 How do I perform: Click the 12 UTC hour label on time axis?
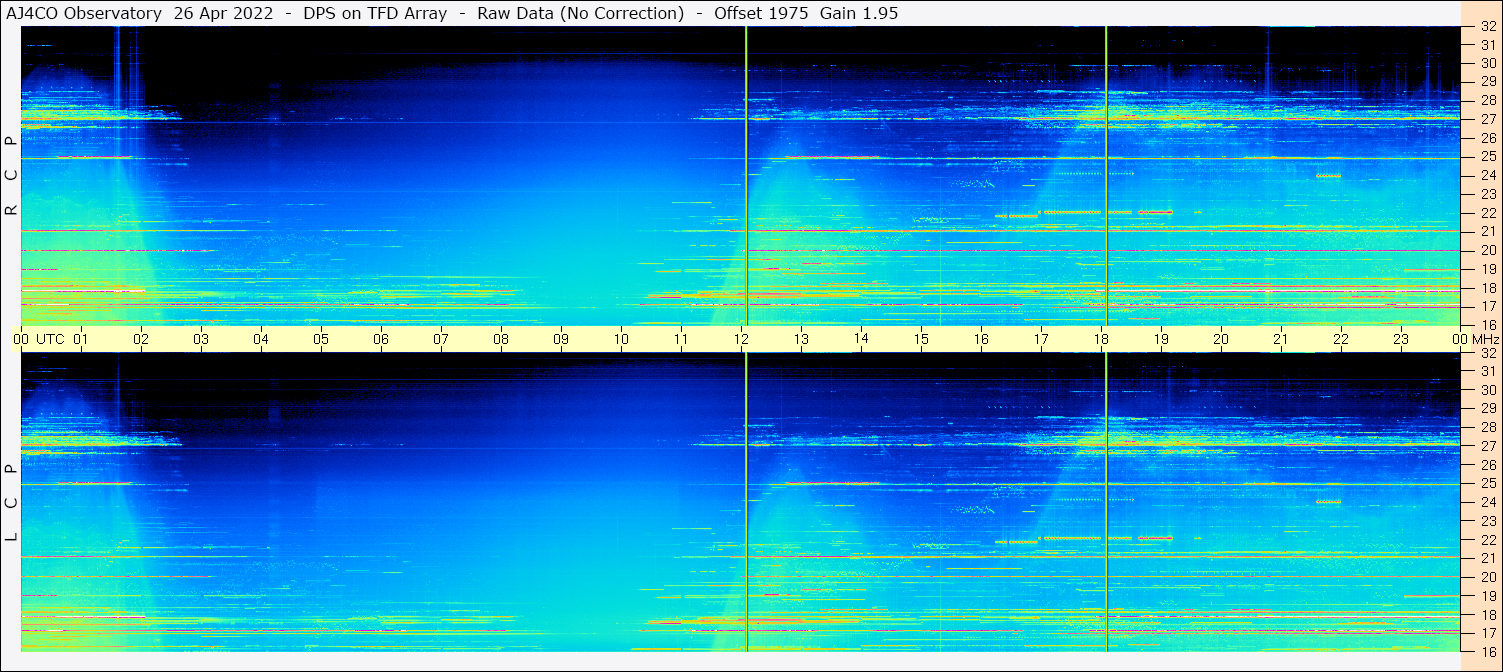tap(741, 339)
